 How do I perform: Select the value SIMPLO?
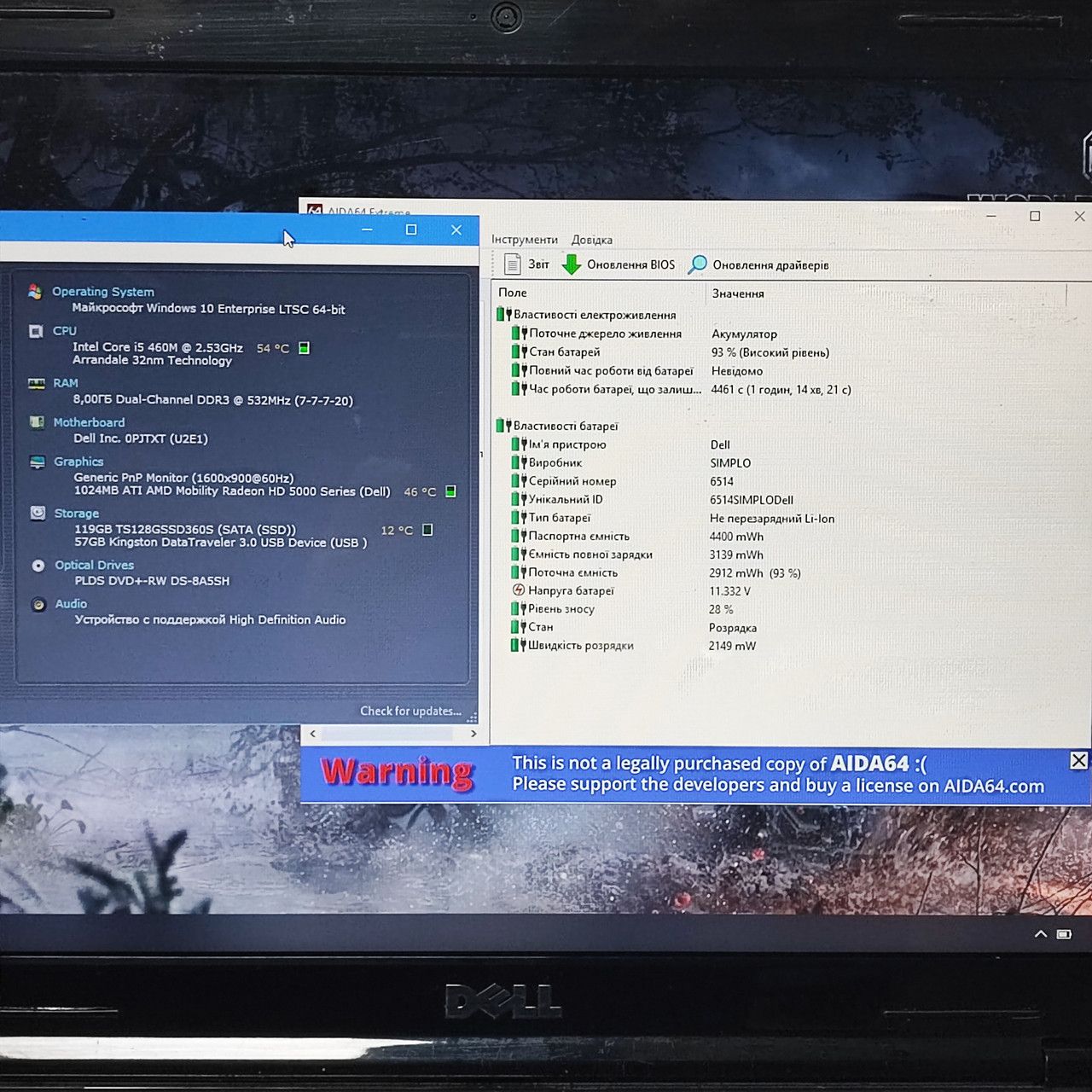(730, 463)
